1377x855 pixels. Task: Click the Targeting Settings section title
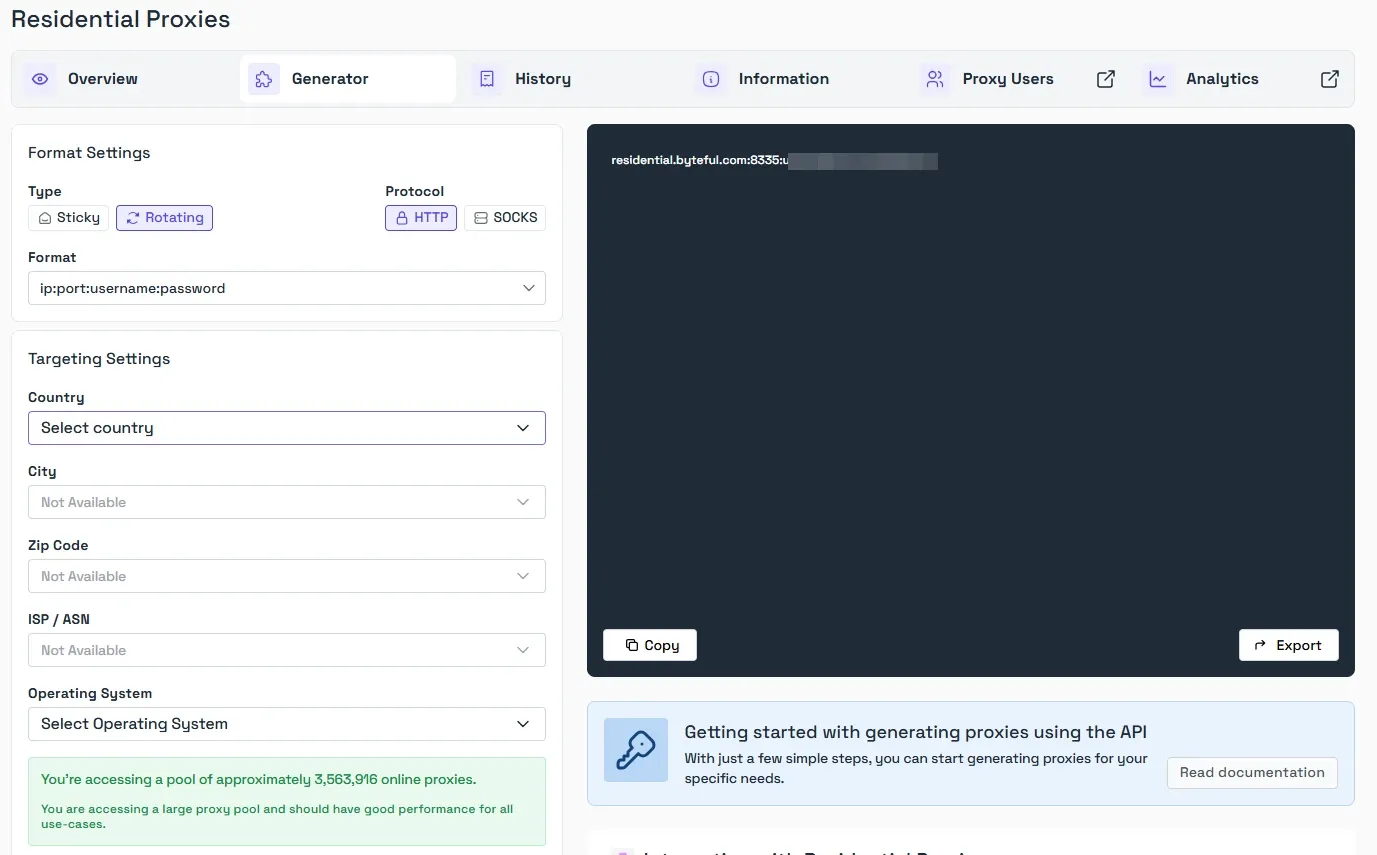(x=99, y=359)
